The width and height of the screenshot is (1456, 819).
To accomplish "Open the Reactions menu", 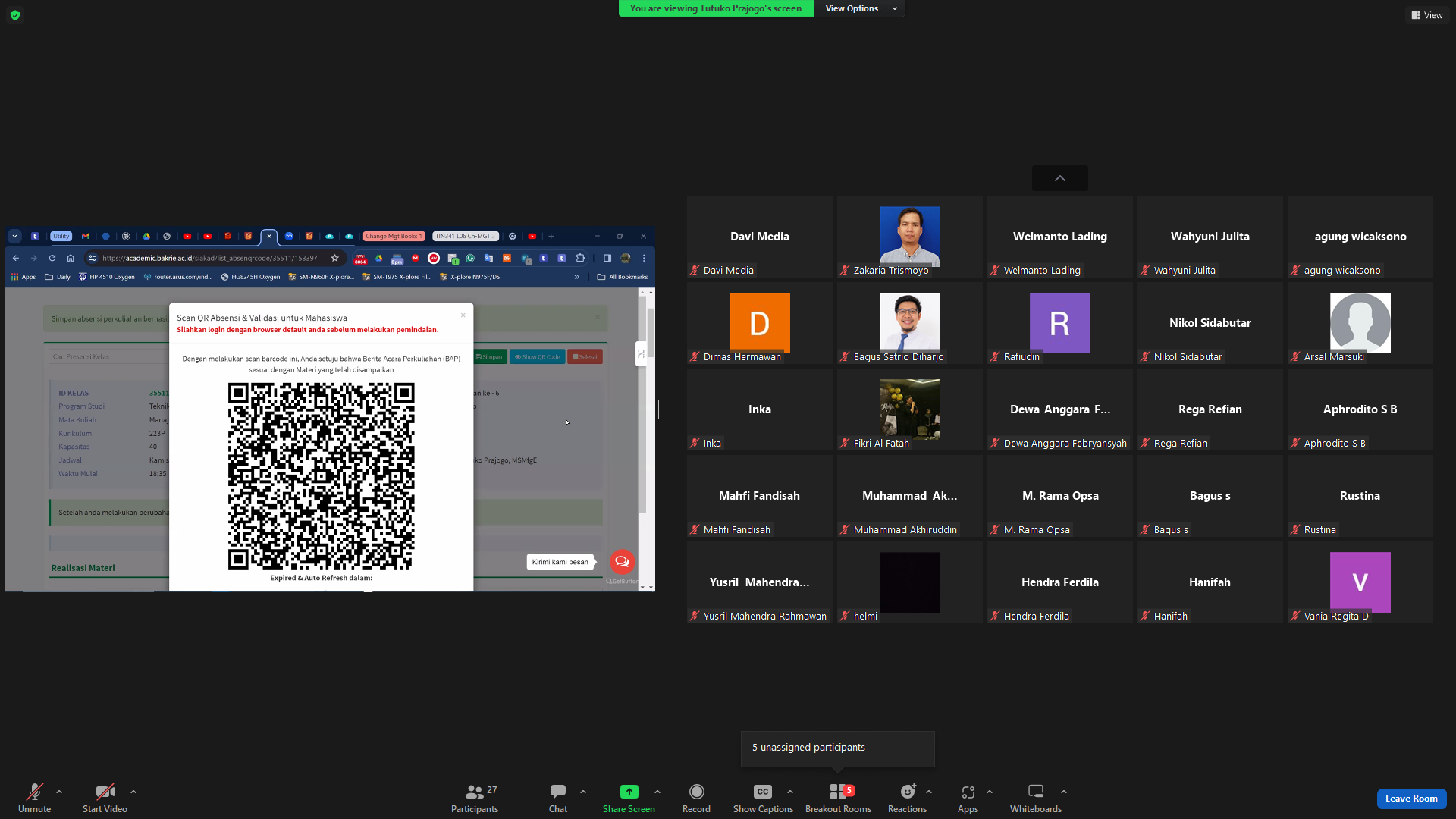I will 907,798.
